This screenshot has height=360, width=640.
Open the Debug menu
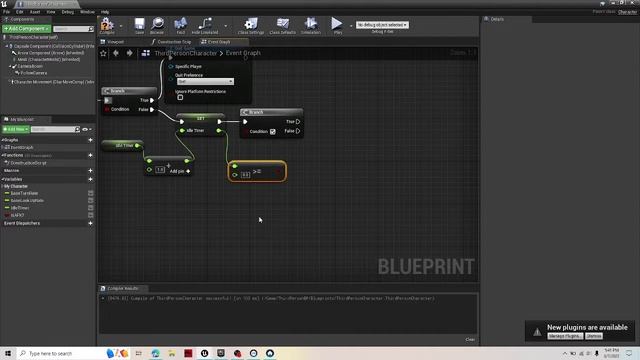click(x=68, y=12)
